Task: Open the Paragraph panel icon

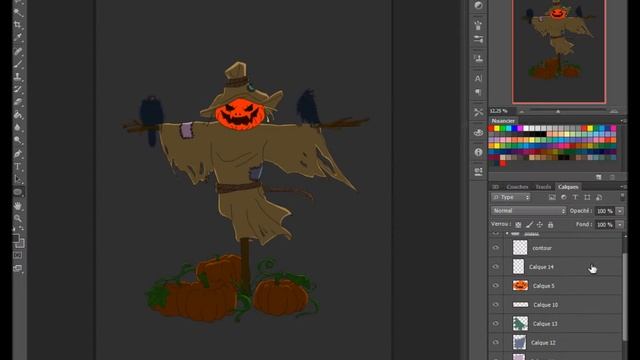Action: pos(478,92)
